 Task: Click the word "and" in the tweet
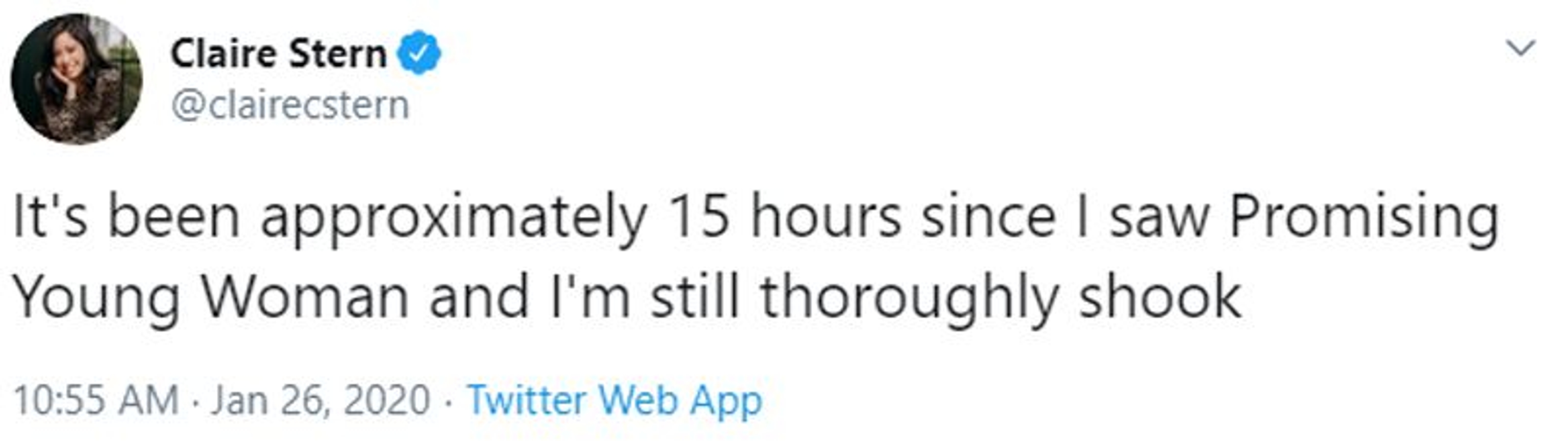479,298
